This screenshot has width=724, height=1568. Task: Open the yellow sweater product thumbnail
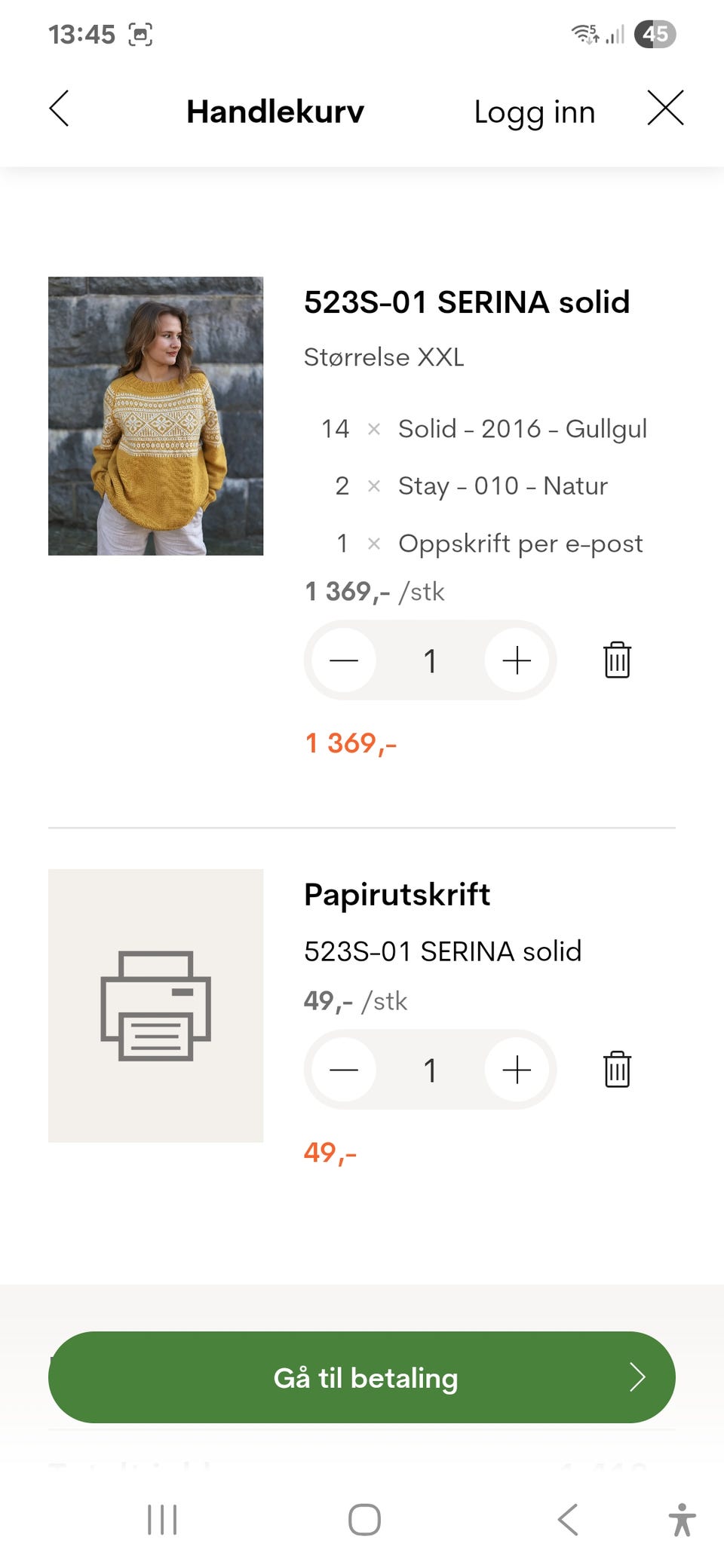pos(156,416)
